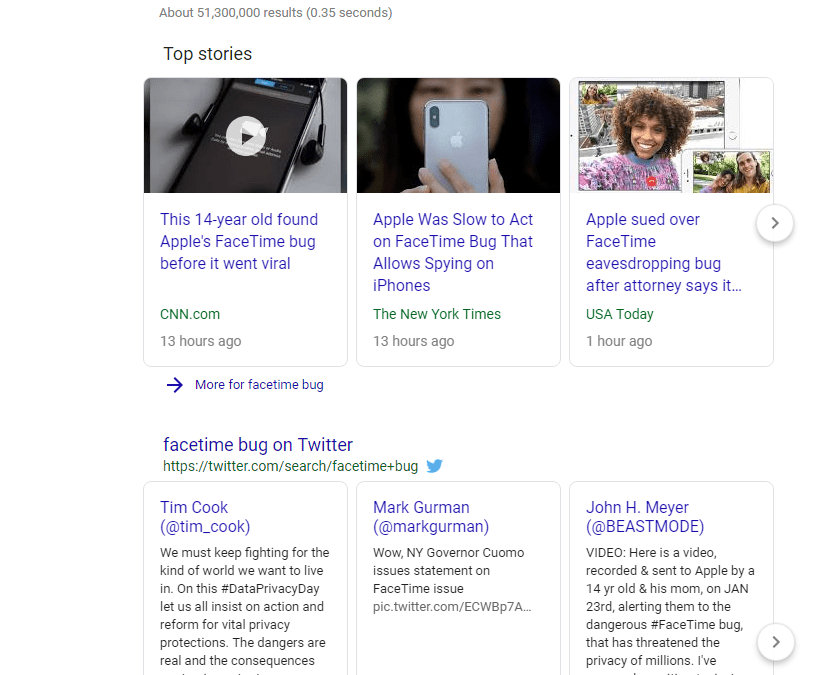Open the twitter.com/search/facetime+bug URL
The height and width of the screenshot is (675, 838).
[x=290, y=466]
